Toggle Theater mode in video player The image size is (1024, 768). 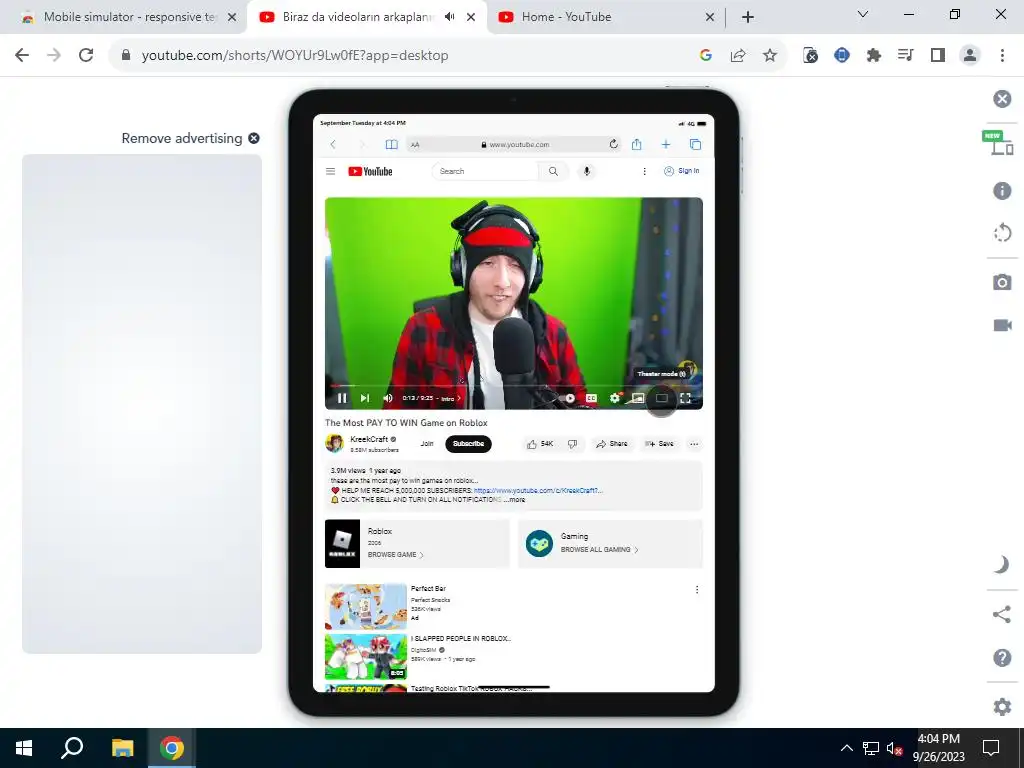(x=662, y=398)
